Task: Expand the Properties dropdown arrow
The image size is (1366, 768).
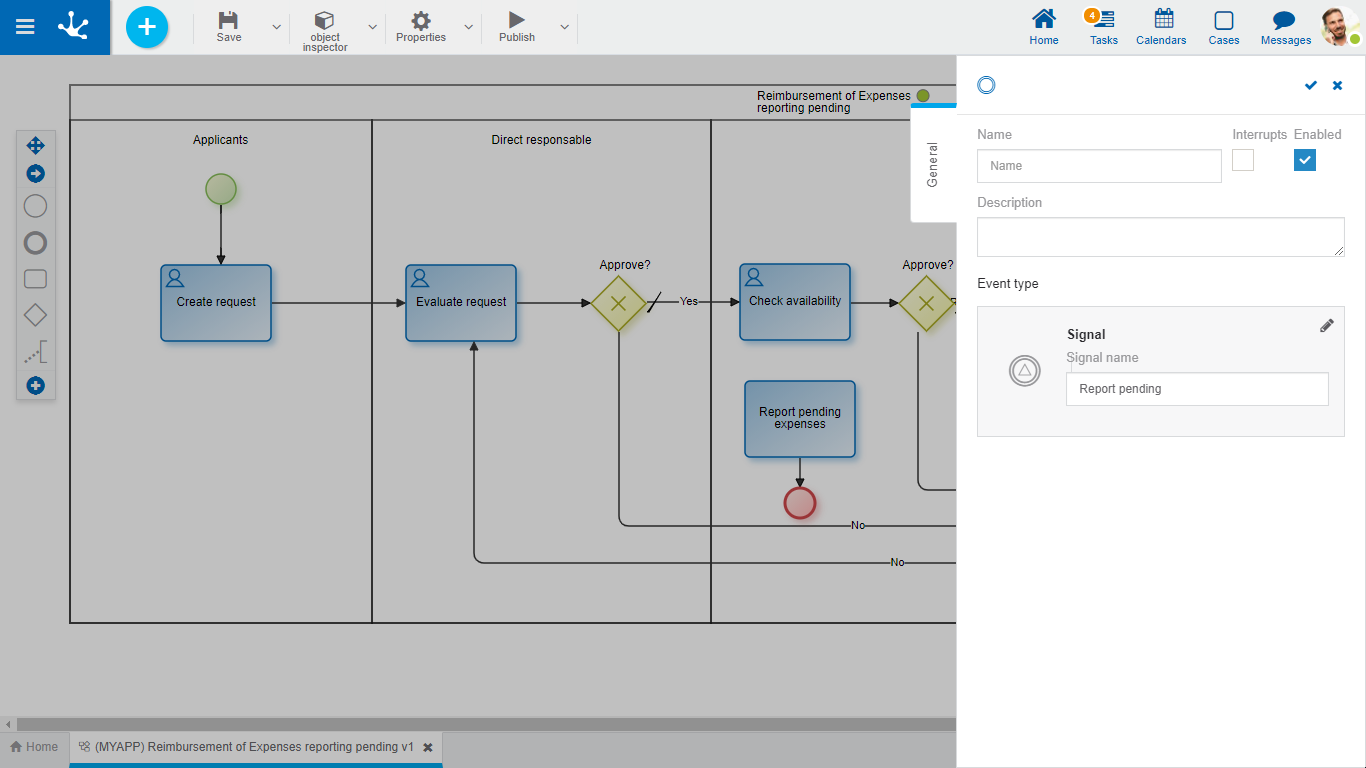Action: (x=468, y=27)
